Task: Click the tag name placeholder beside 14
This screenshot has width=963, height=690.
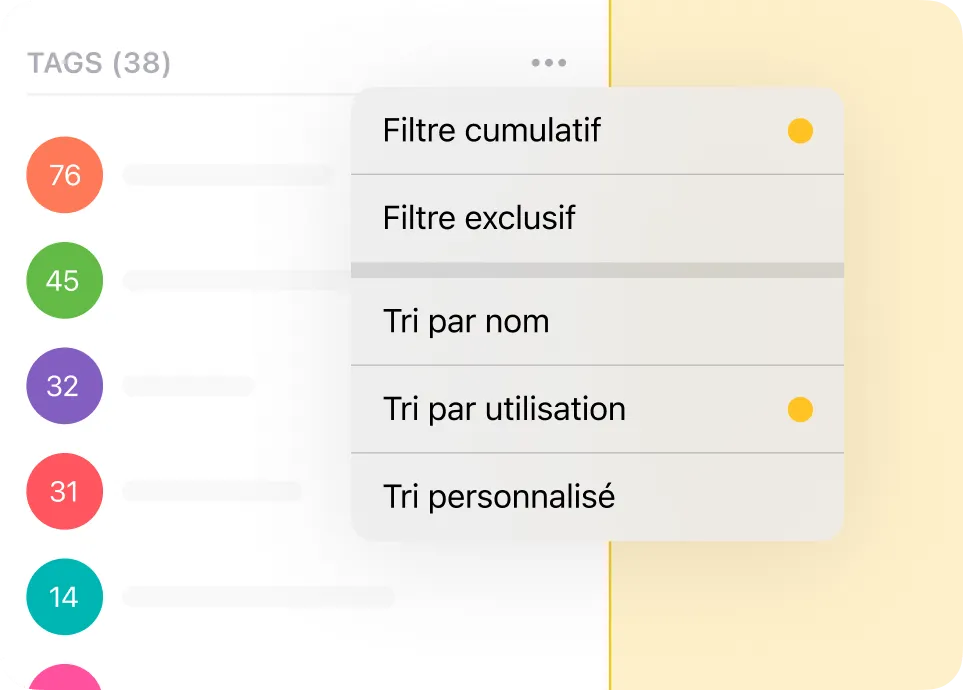Action: click(258, 597)
